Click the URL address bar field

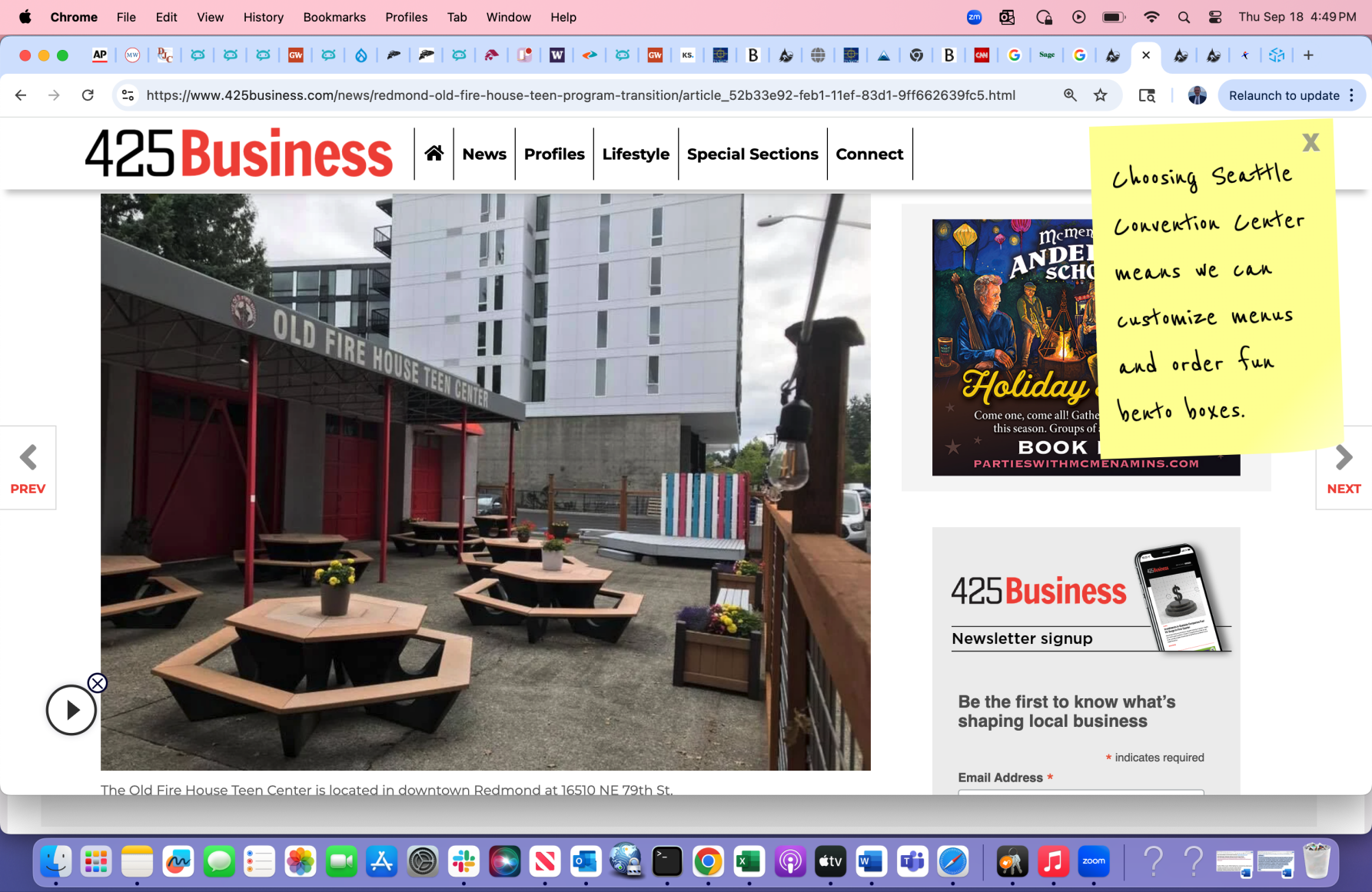point(580,95)
